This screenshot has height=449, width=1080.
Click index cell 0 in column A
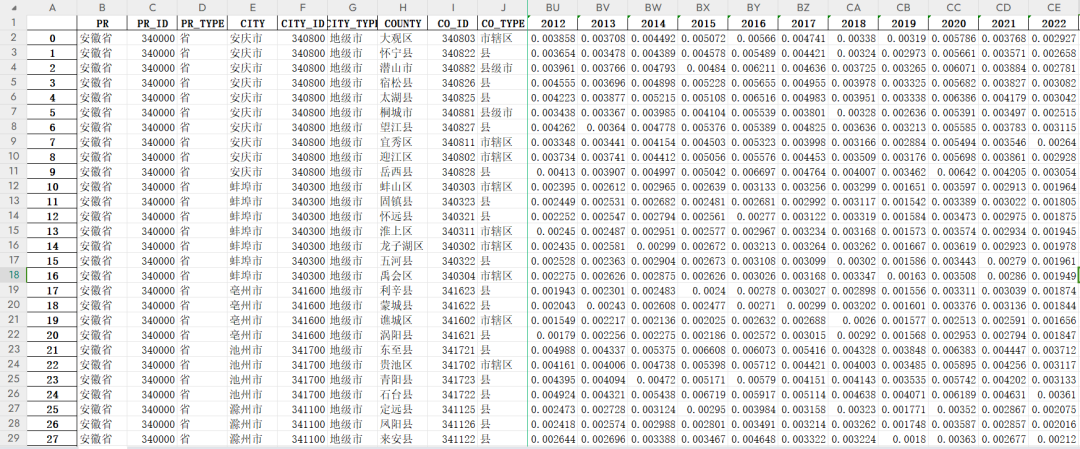(x=53, y=38)
